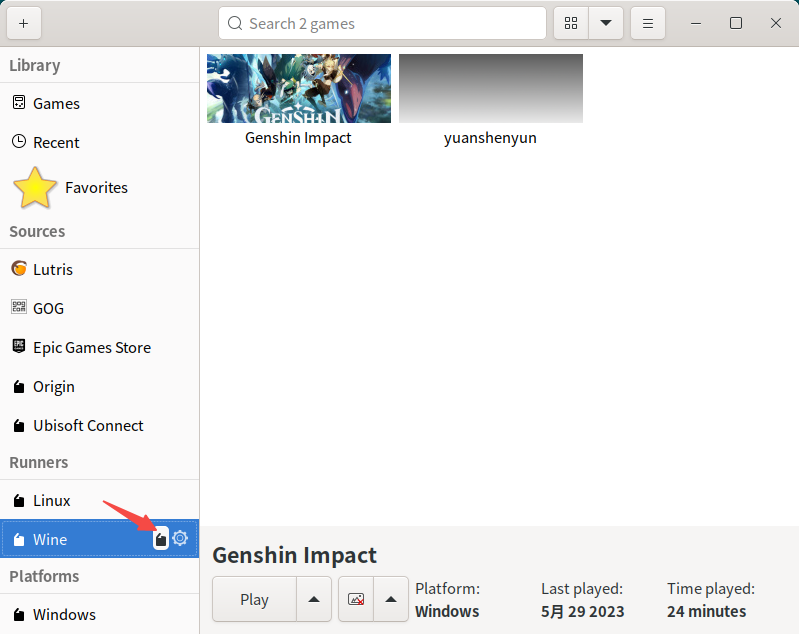Click the yuanshenyun game label
The width and height of the screenshot is (799, 634).
[x=490, y=138]
